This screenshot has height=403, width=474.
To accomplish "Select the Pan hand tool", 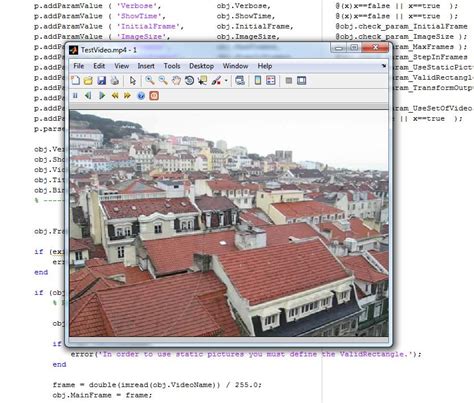I will point(176,80).
